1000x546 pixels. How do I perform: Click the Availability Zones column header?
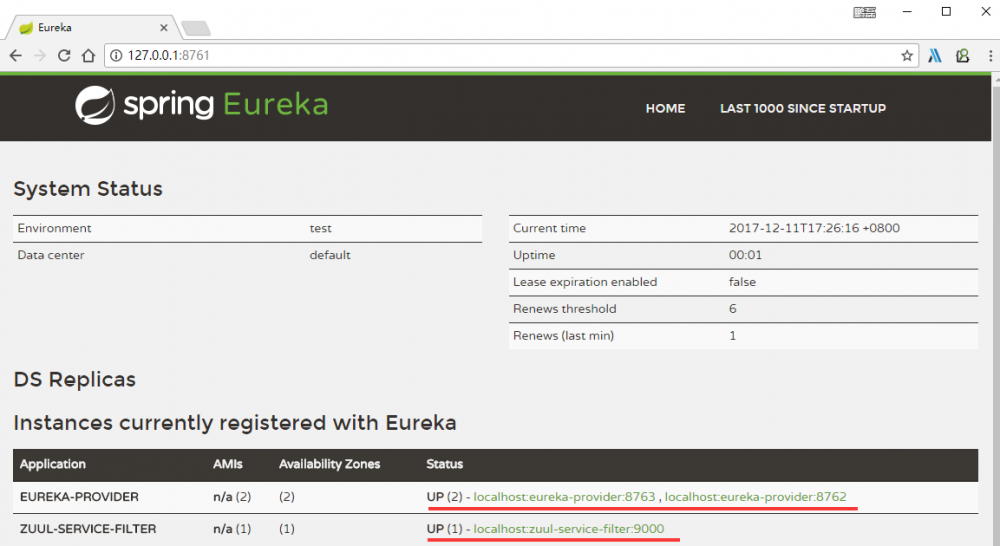point(329,464)
